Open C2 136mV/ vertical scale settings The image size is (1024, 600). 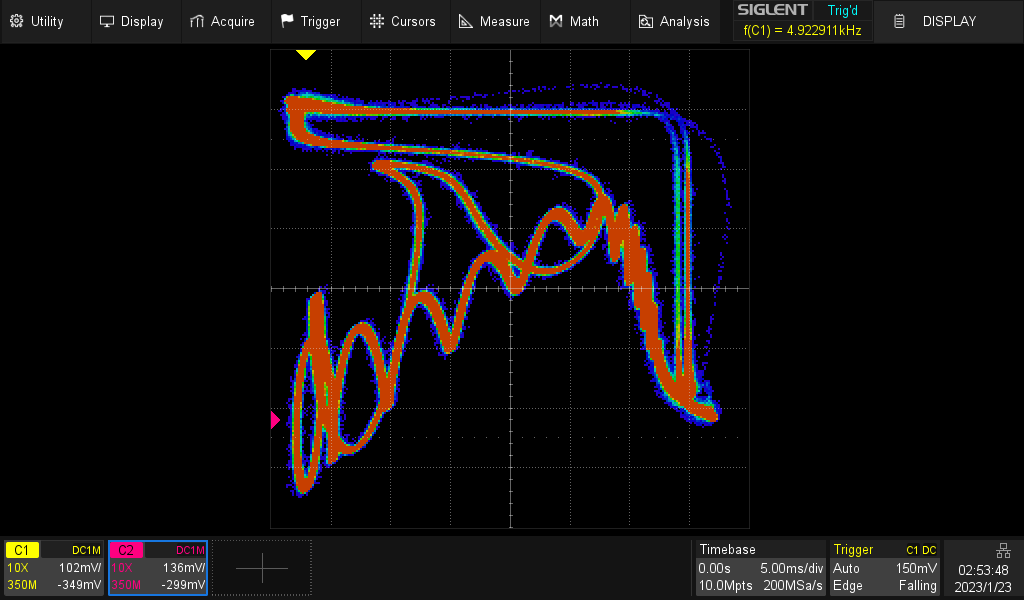(184, 567)
